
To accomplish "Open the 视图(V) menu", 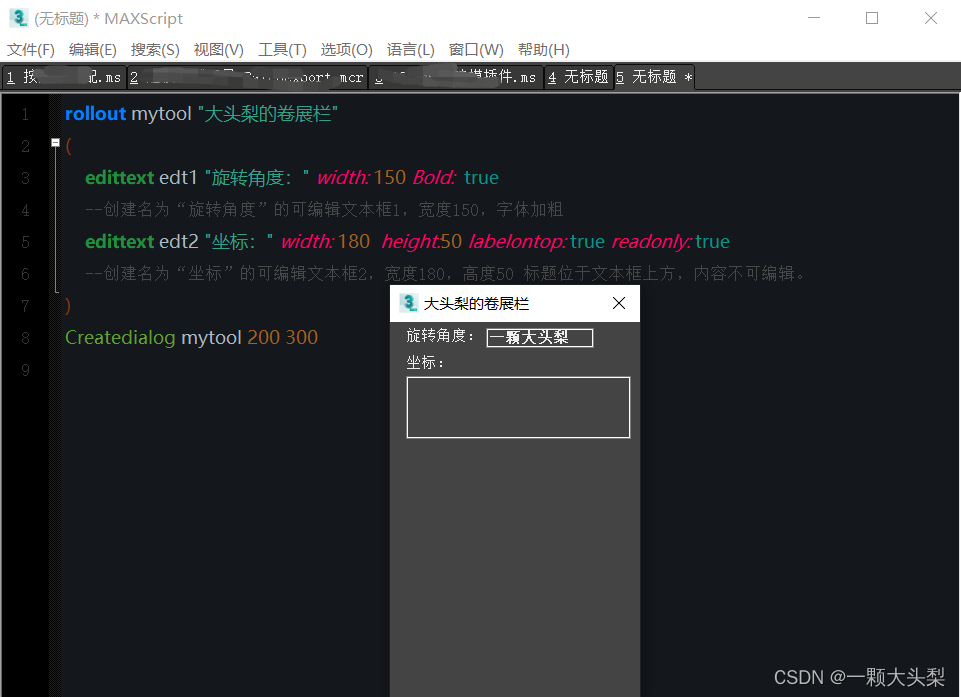I will coord(219,49).
